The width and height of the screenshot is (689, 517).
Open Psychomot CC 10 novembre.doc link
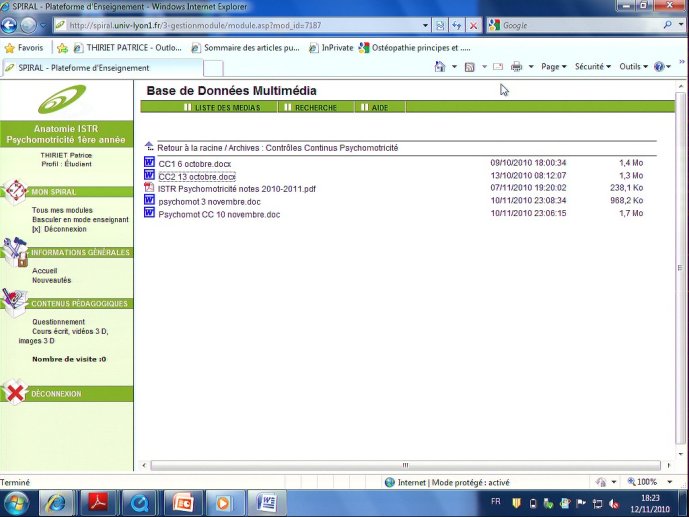tap(219, 214)
